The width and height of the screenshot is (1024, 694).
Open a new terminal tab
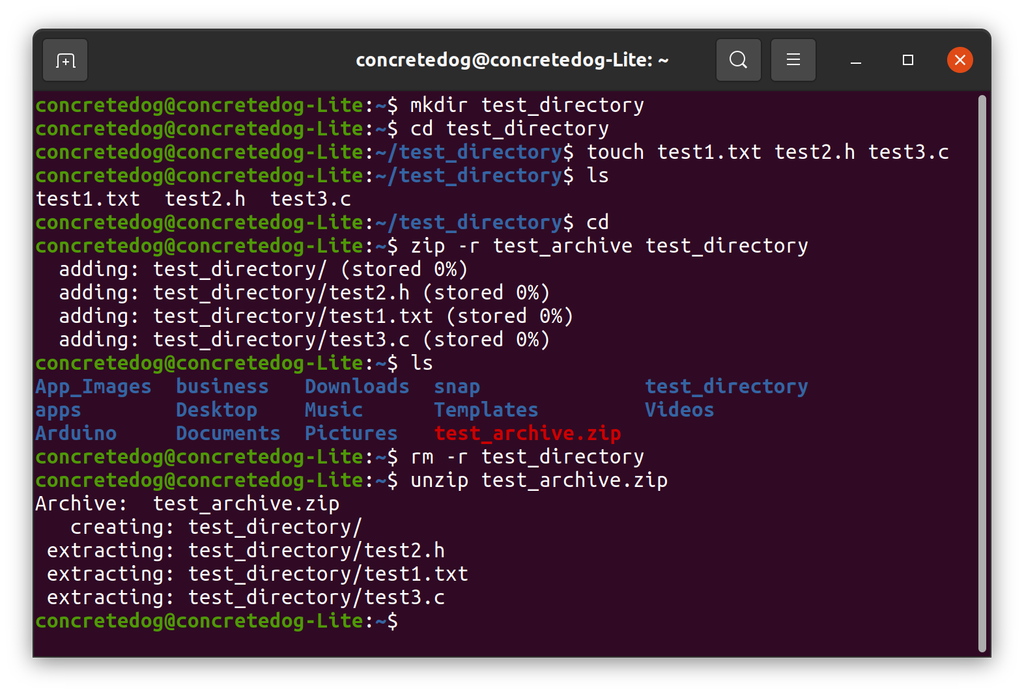[x=64, y=60]
